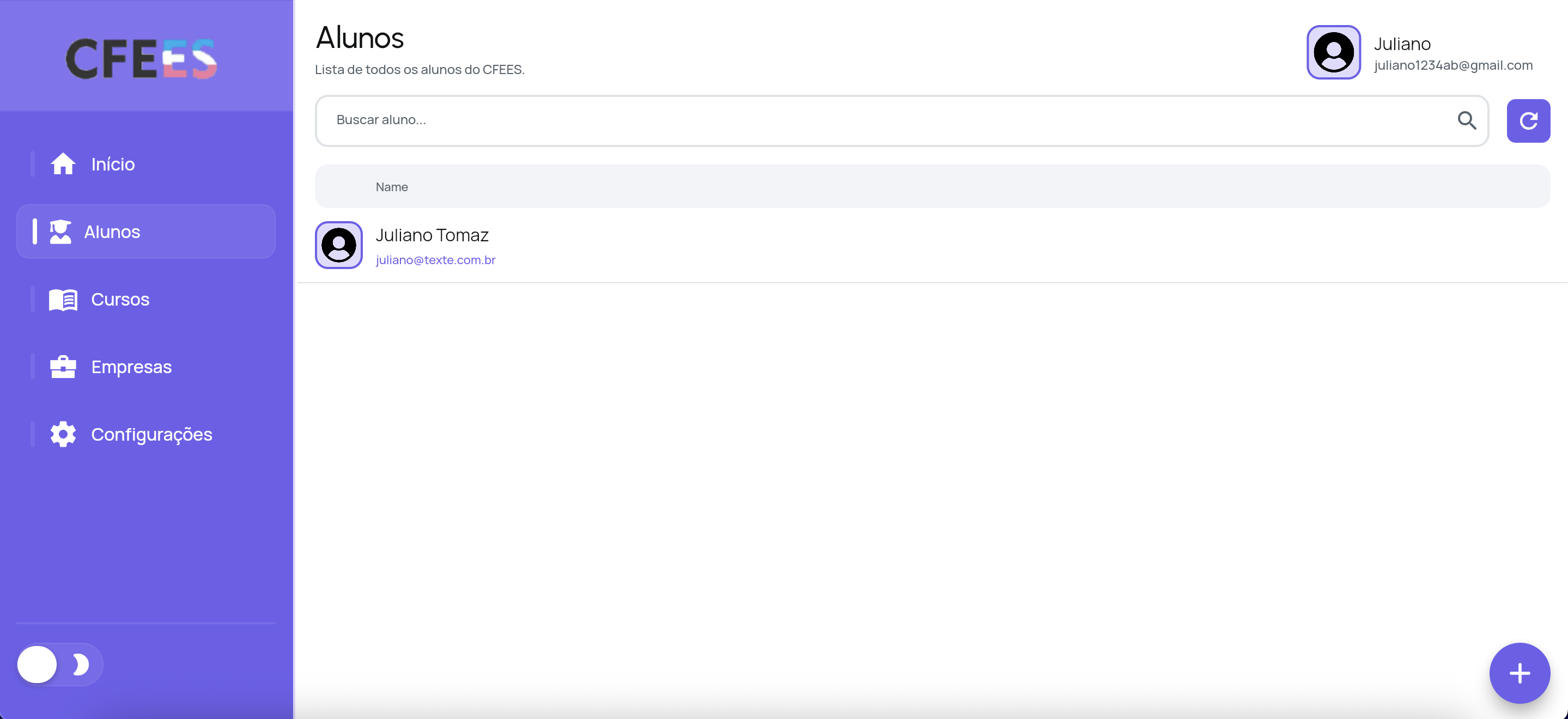Go to the Cursos menu item
This screenshot has width=1568, height=719.
click(120, 300)
